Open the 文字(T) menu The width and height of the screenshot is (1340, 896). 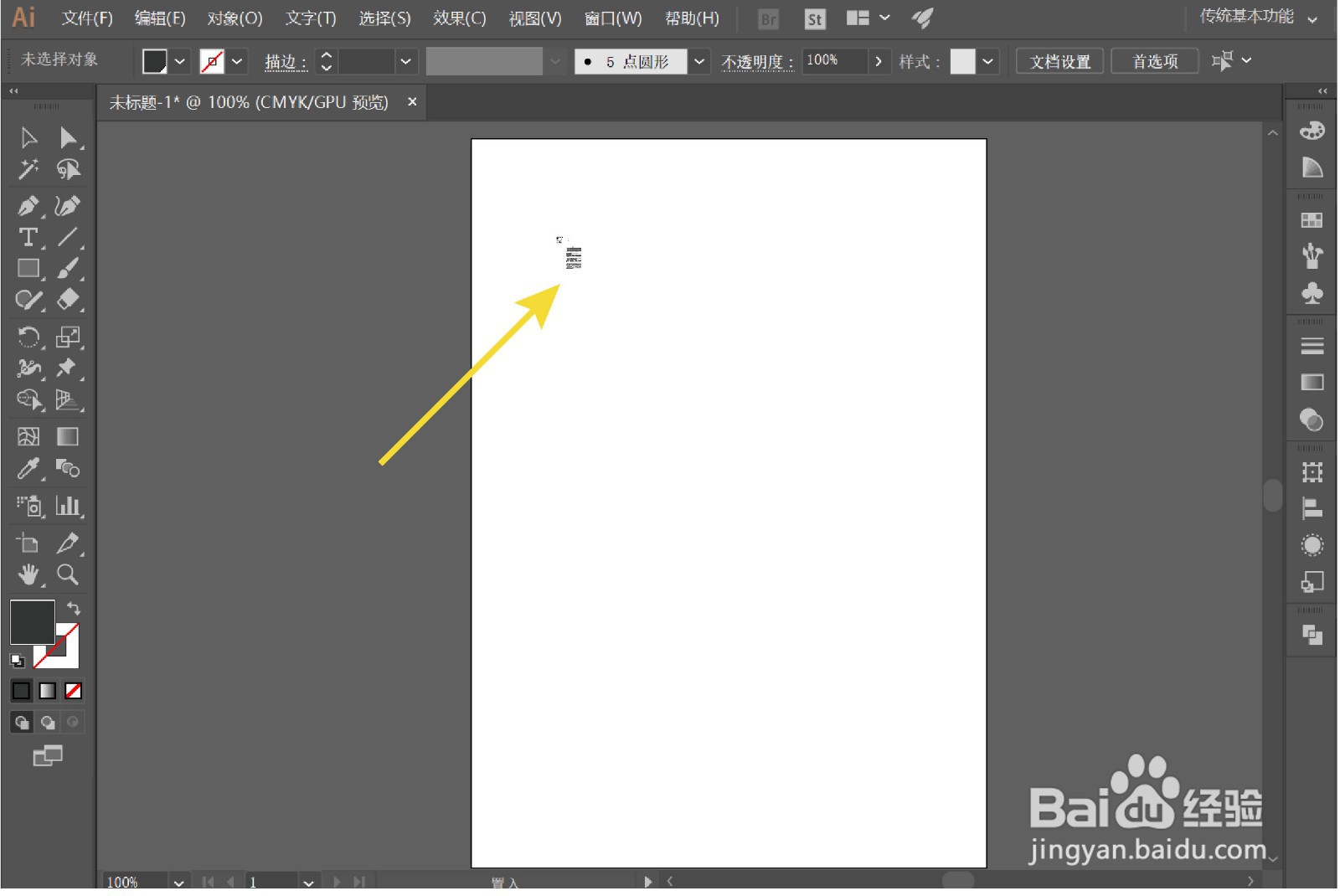pyautogui.click(x=310, y=18)
